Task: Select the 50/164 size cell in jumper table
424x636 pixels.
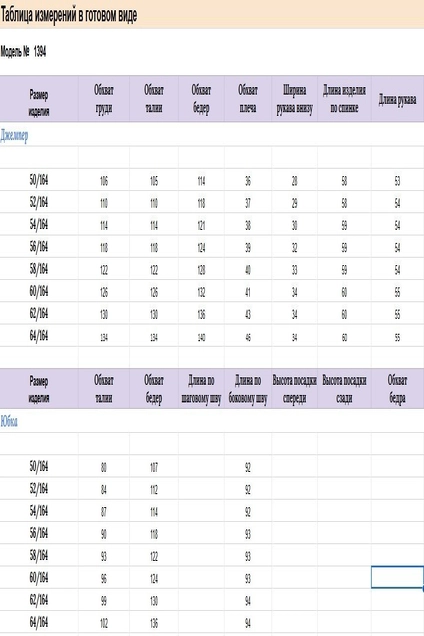Action: (x=39, y=180)
